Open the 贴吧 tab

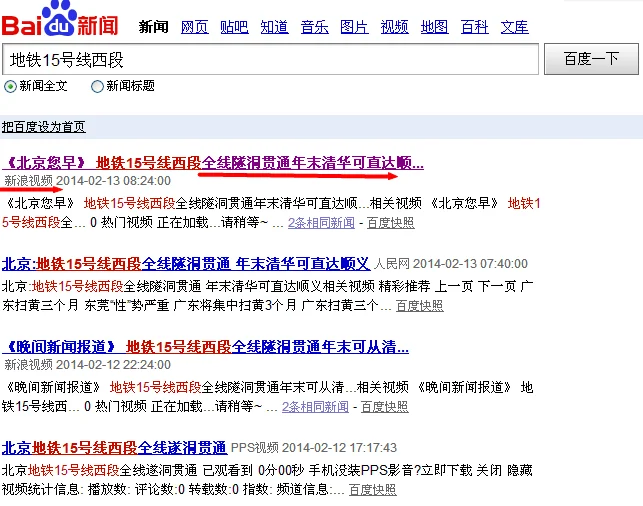tap(234, 27)
